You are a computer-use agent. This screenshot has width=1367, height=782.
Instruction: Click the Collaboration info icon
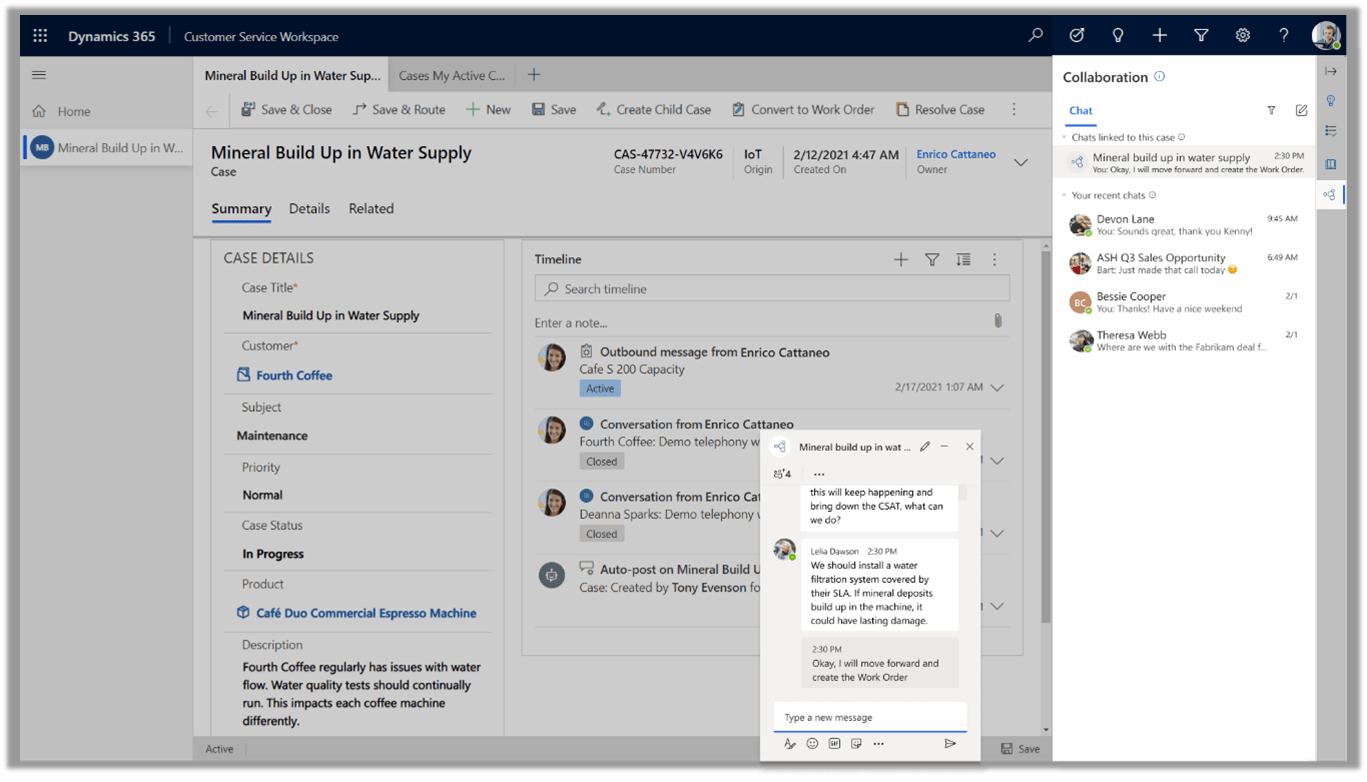(1160, 76)
